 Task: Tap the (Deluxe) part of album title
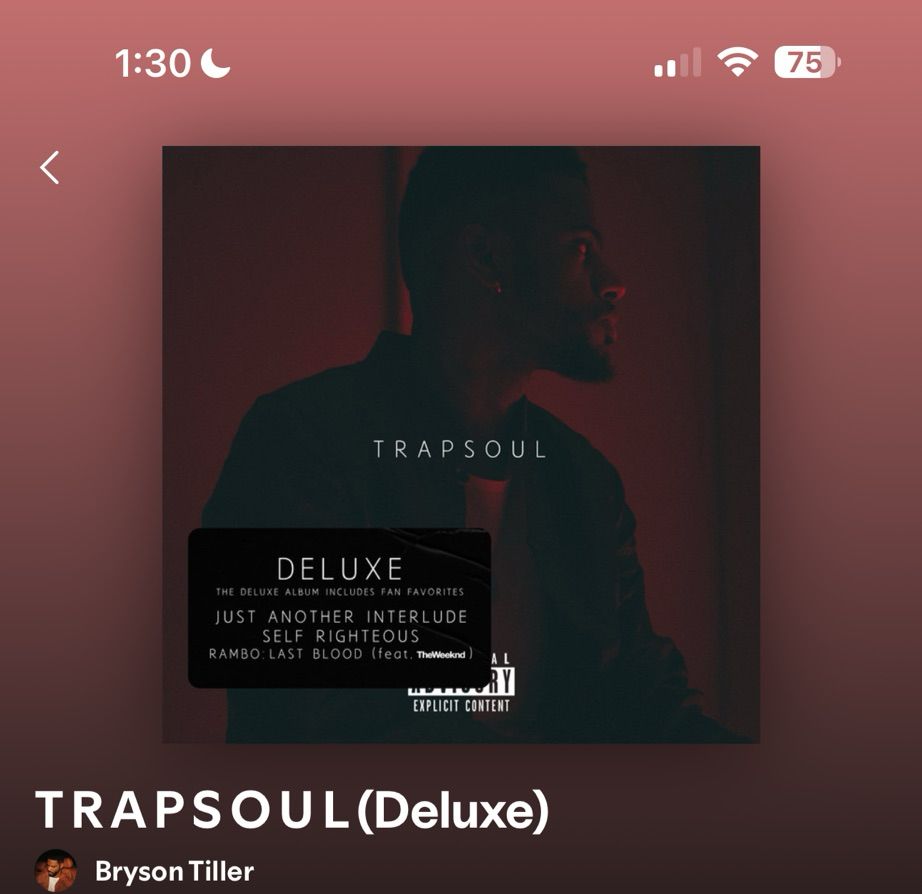(453, 811)
